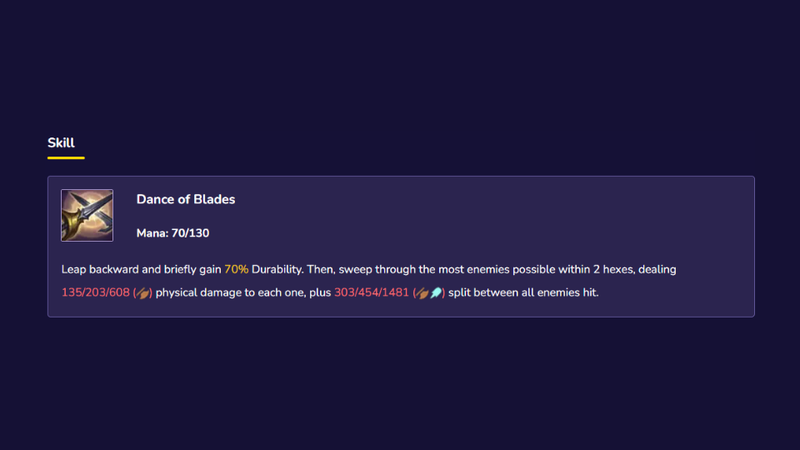The height and width of the screenshot is (450, 800).
Task: Click the red 135/203/608 damage values
Action: 96,293
